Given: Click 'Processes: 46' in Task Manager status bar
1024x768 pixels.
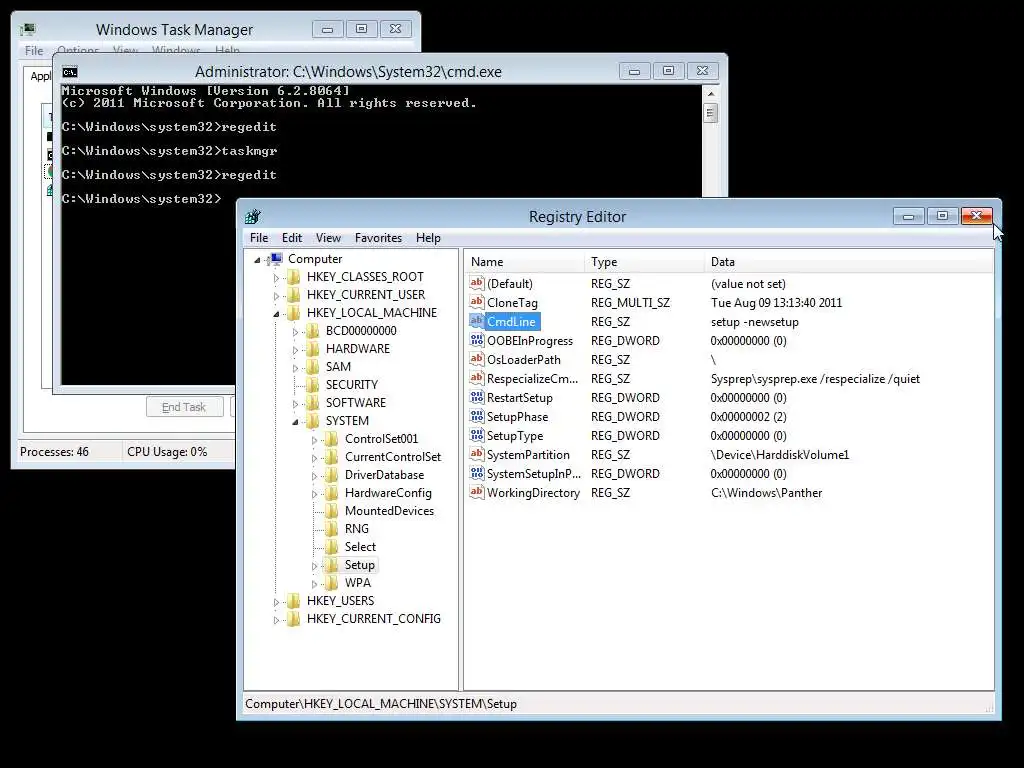Looking at the screenshot, I should pos(54,451).
